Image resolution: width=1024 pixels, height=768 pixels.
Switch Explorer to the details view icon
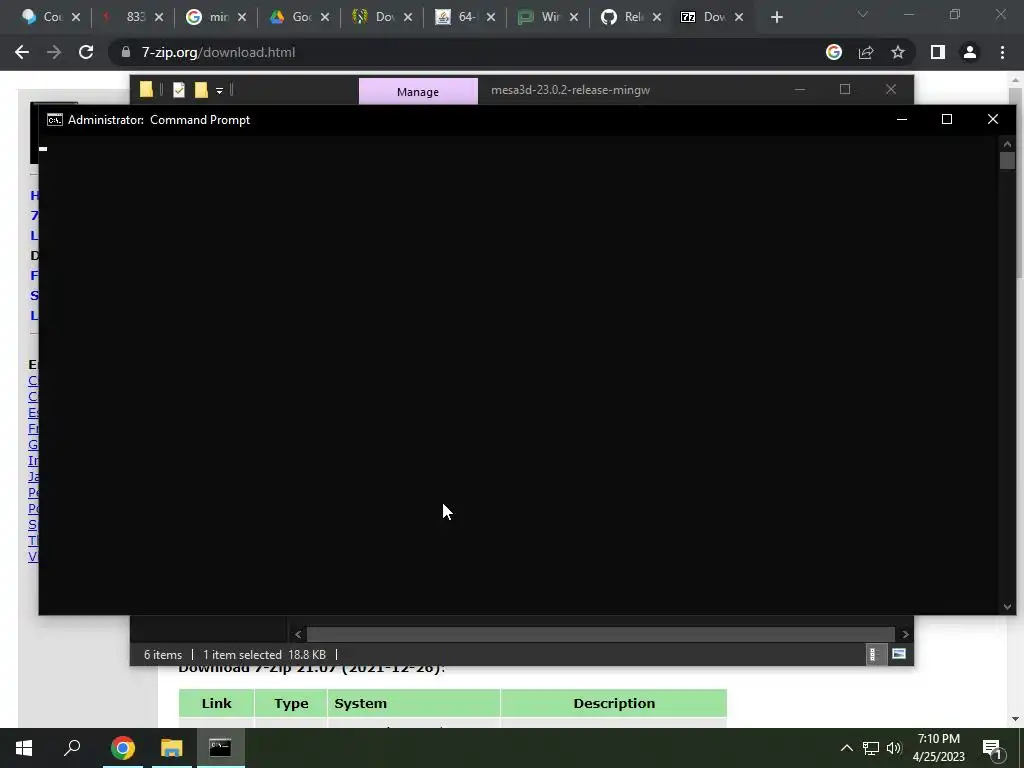tap(873, 654)
